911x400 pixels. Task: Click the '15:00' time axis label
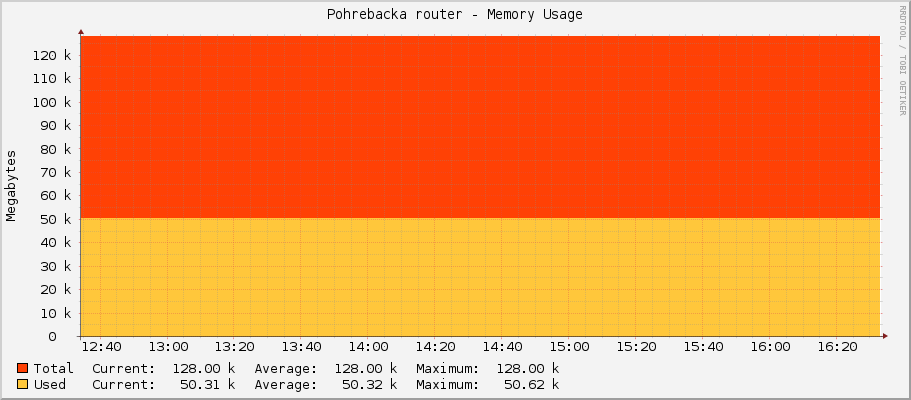pyautogui.click(x=569, y=347)
